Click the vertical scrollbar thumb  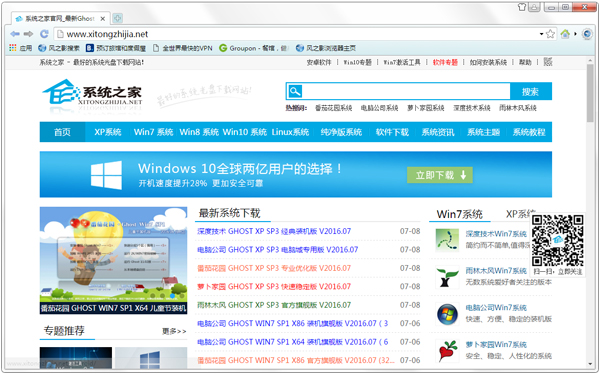[590, 93]
